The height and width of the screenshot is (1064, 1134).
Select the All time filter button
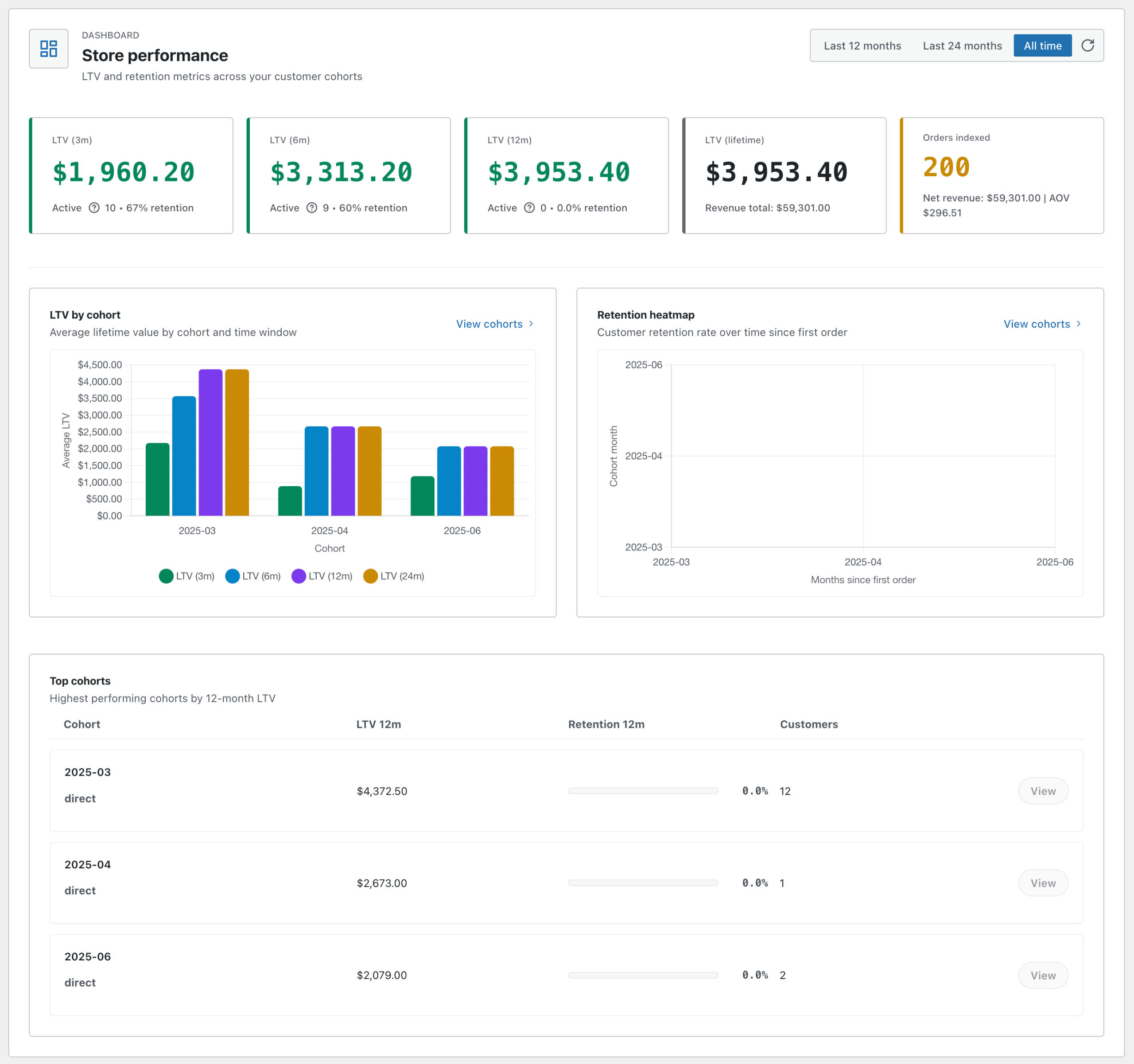tap(1042, 45)
